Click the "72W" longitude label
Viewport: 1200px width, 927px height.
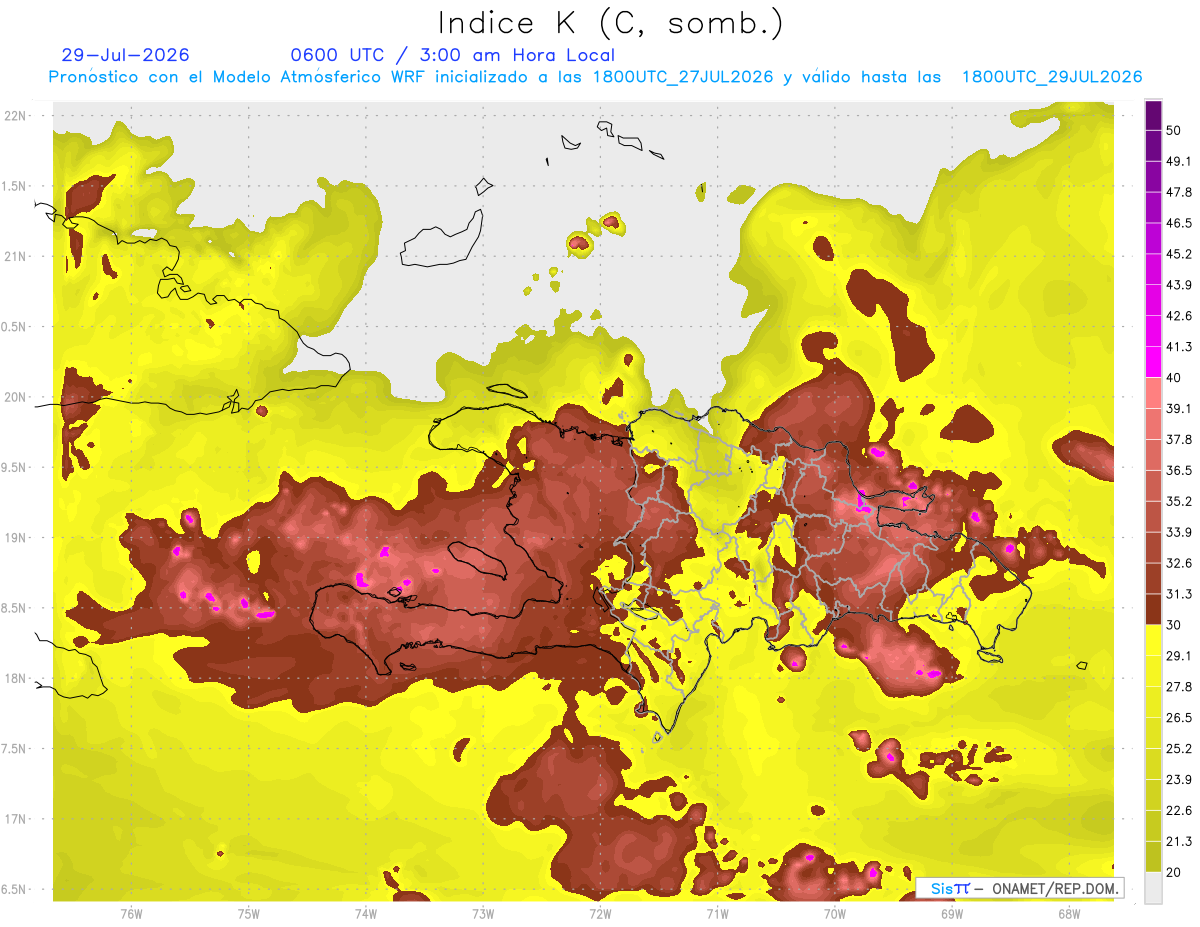pyautogui.click(x=600, y=913)
